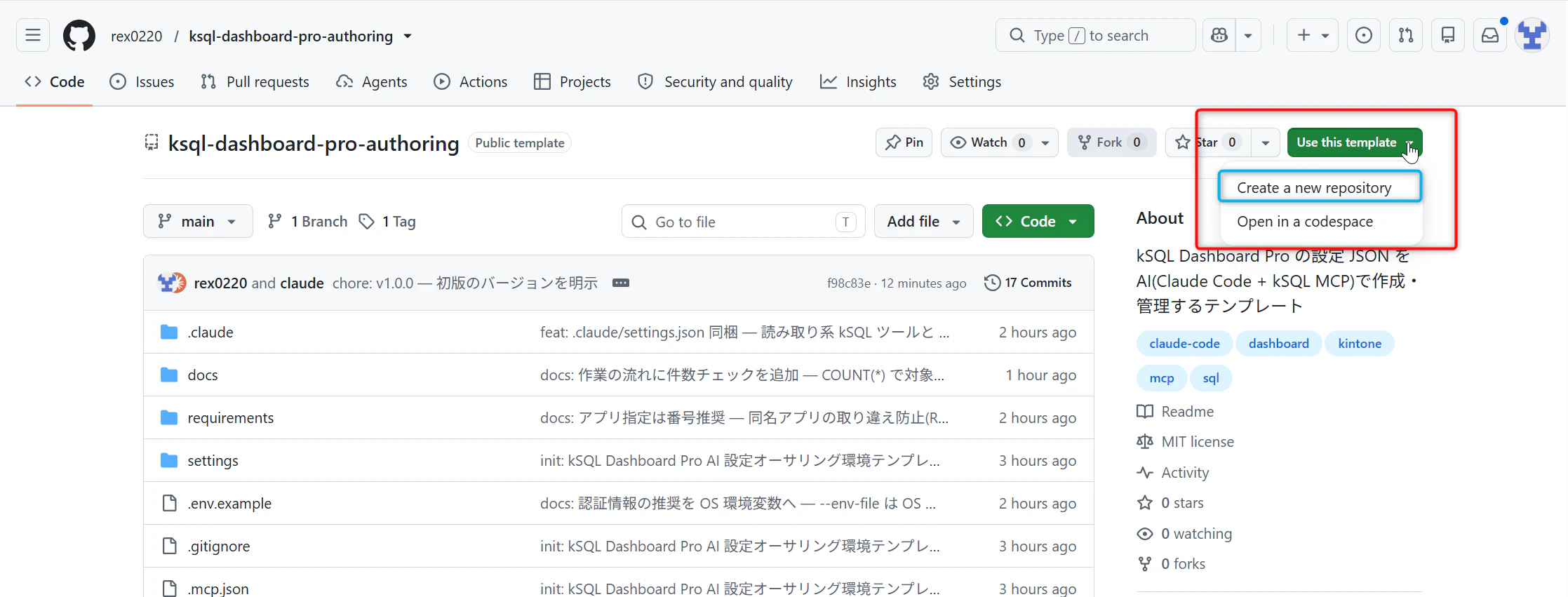Image resolution: width=1568 pixels, height=597 pixels.
Task: View the 1 Branch link
Action: click(x=307, y=221)
